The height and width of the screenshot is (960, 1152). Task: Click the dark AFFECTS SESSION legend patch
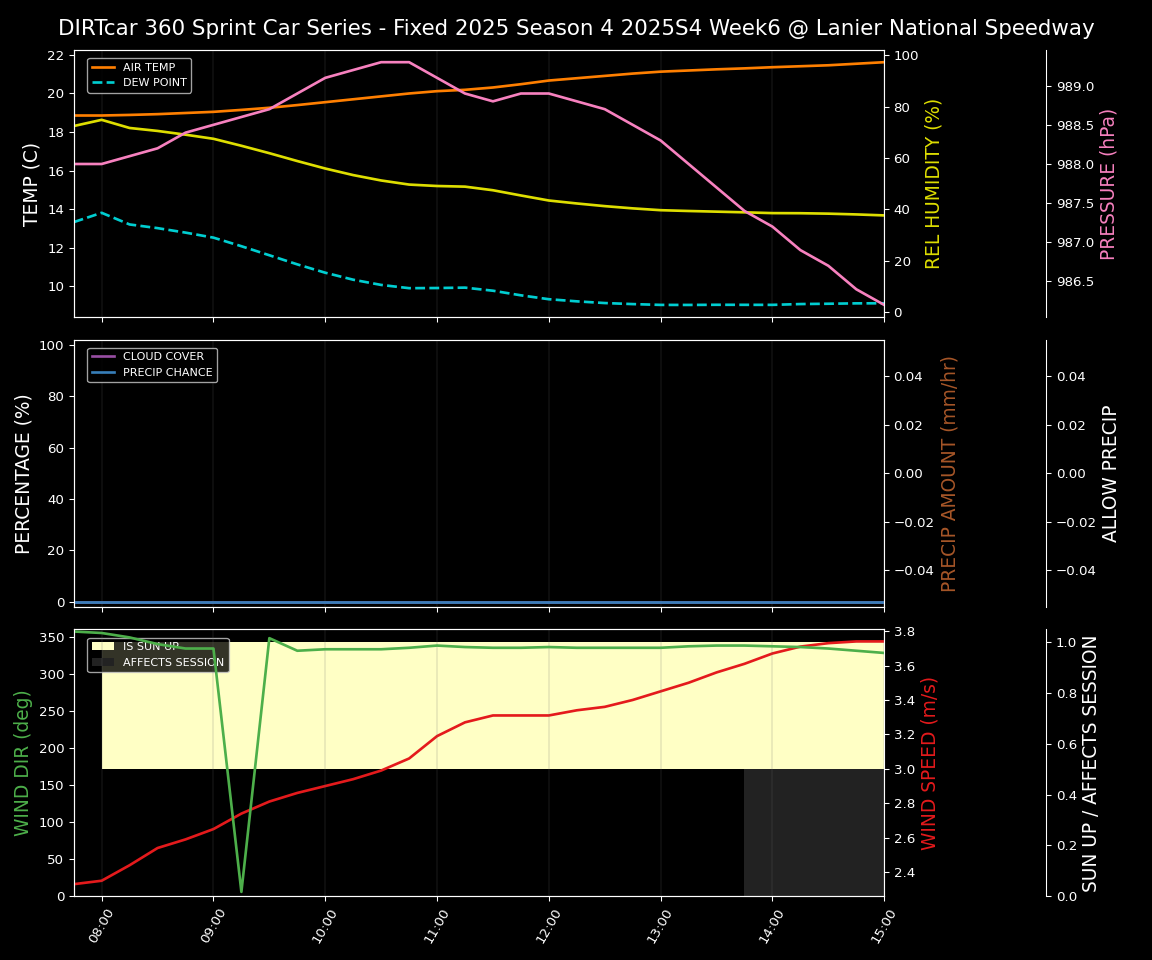coord(104,662)
